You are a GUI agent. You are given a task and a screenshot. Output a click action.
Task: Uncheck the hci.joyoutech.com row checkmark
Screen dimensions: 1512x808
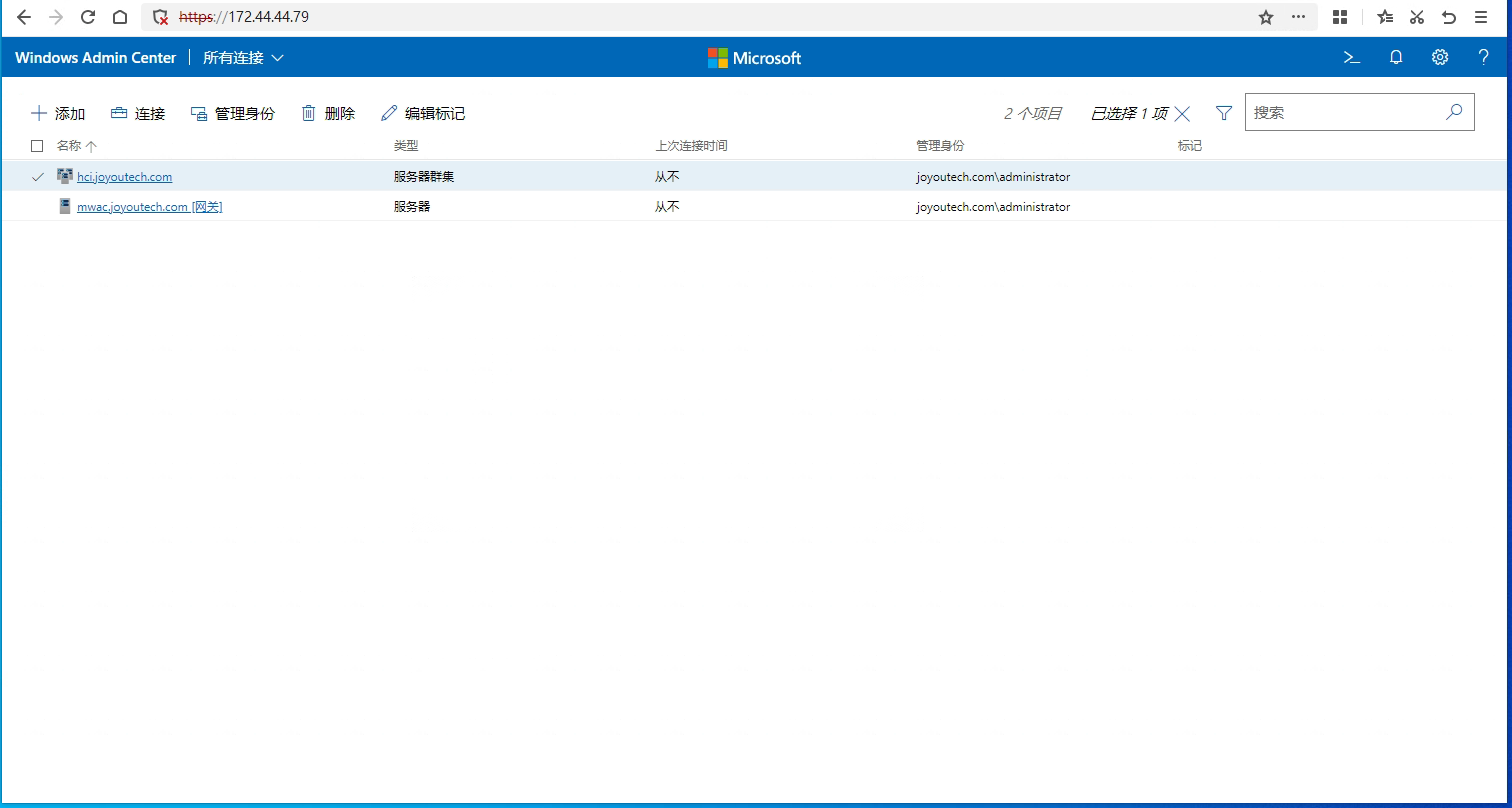pyautogui.click(x=38, y=177)
